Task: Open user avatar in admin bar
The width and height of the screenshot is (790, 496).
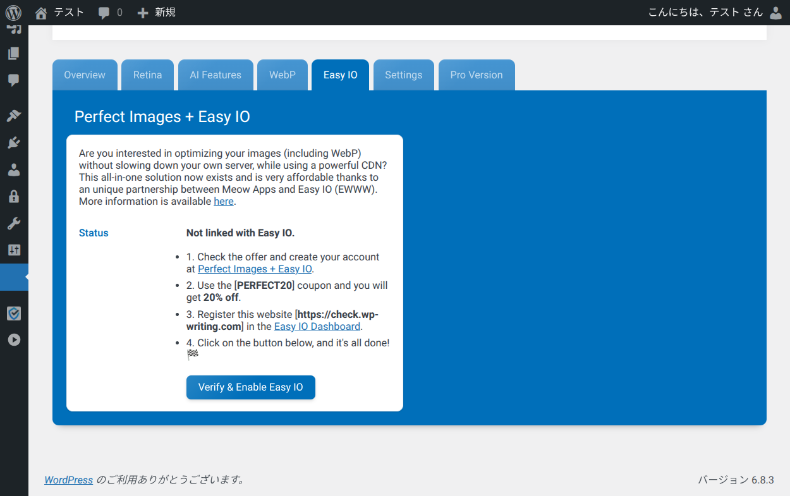Action: pyautogui.click(x=776, y=13)
